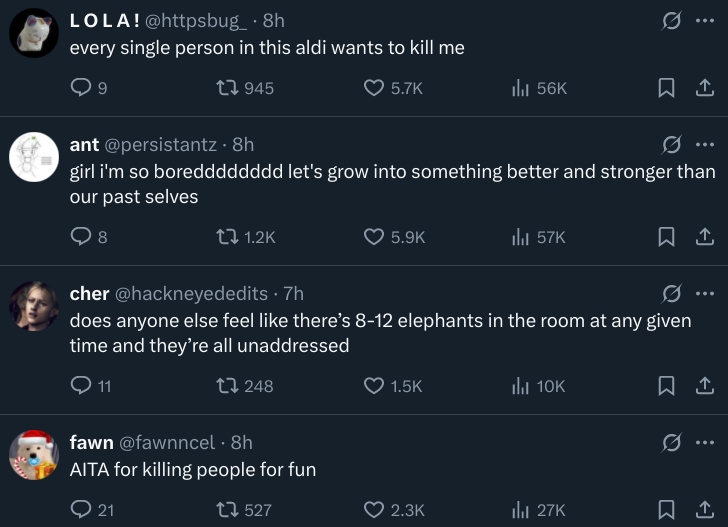Open more options on ant's tweet
Viewport: 728px width, 527px height.
tap(704, 144)
